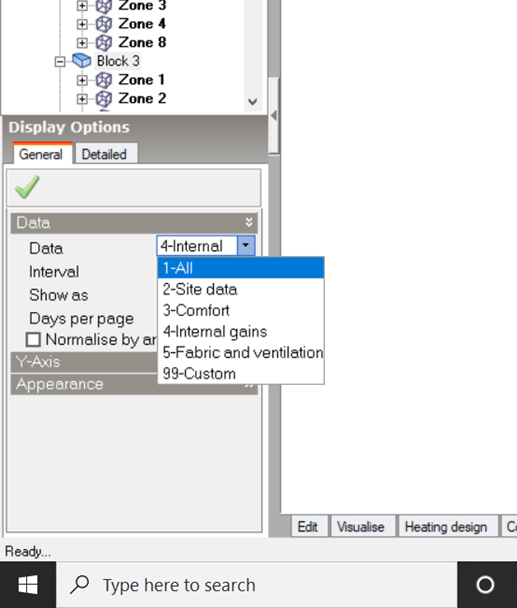This screenshot has height=608, width=517.
Task: Select 3-Comfort option
Action: click(241, 310)
